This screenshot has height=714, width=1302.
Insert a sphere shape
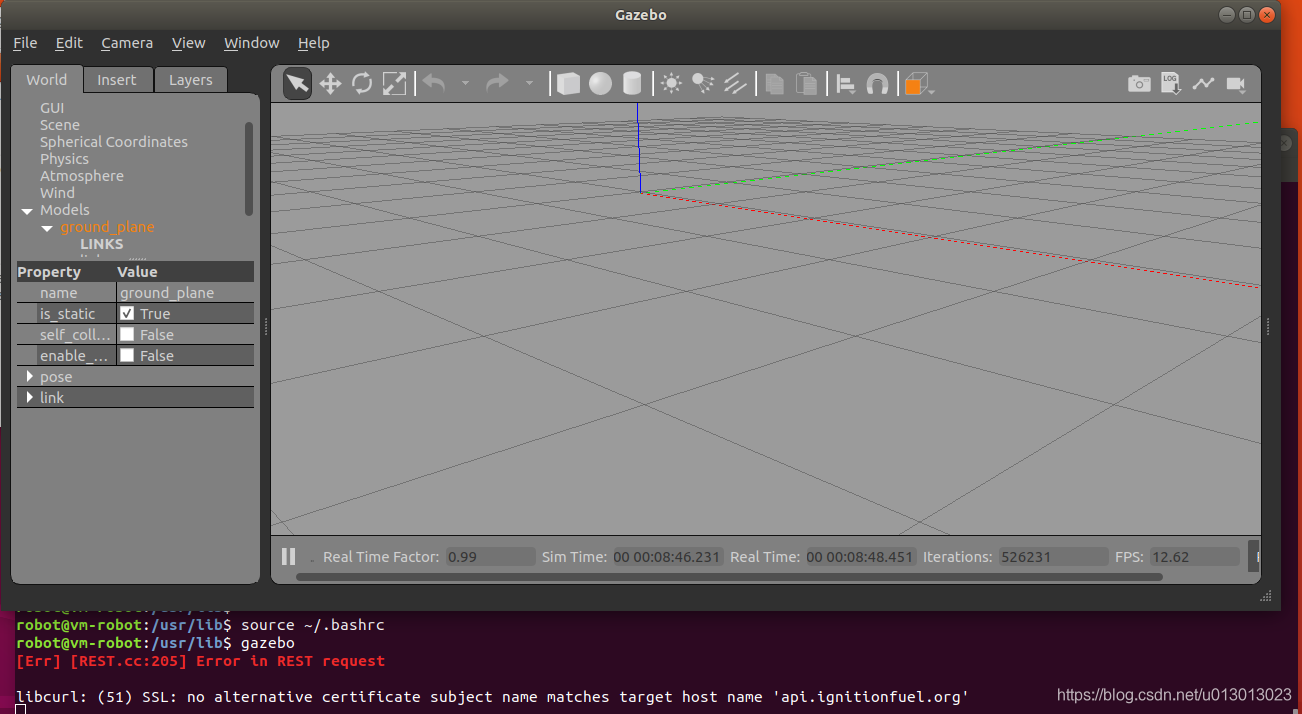(x=600, y=84)
